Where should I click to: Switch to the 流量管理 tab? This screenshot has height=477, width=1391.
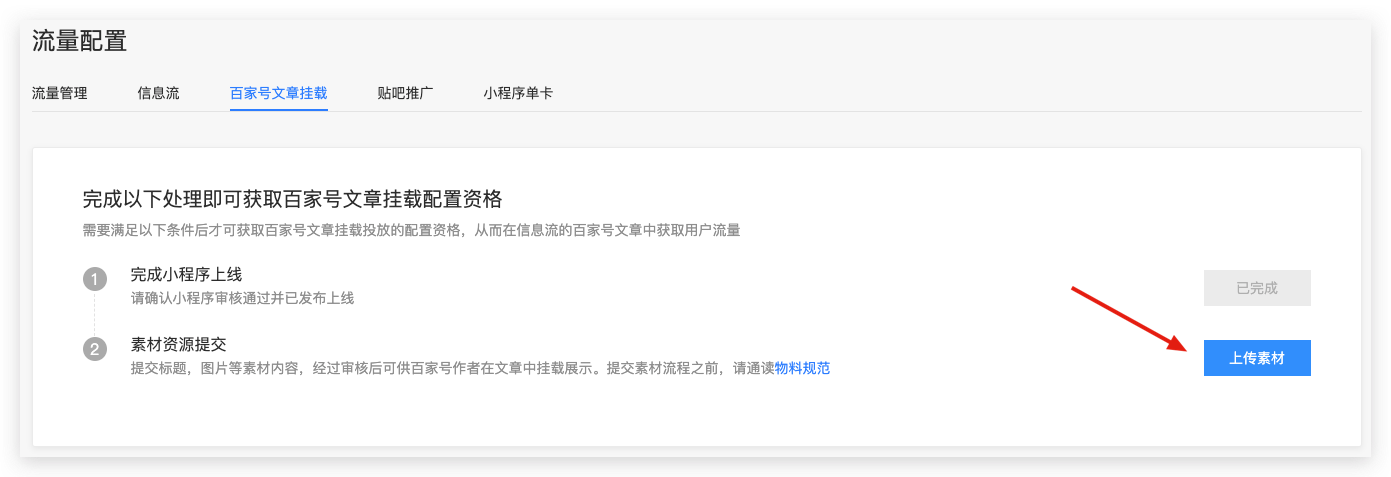[x=59, y=93]
